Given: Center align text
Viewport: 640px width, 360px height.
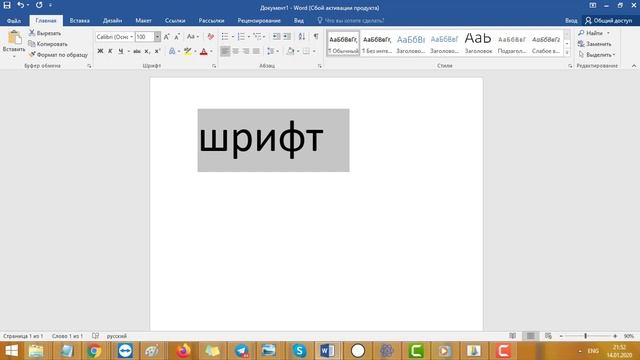Looking at the screenshot, I should (236, 51).
